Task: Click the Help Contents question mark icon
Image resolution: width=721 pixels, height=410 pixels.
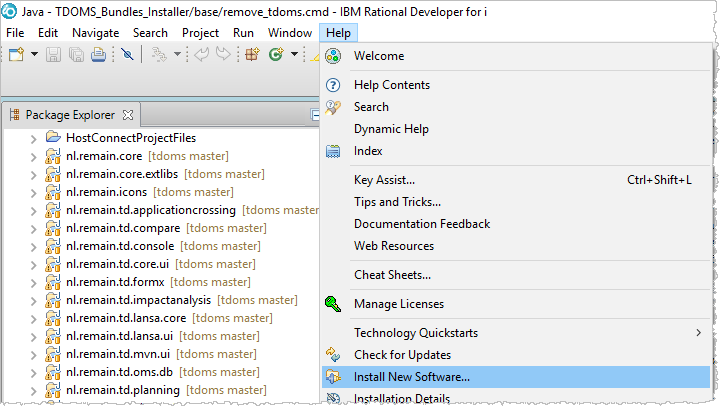Action: 334,85
